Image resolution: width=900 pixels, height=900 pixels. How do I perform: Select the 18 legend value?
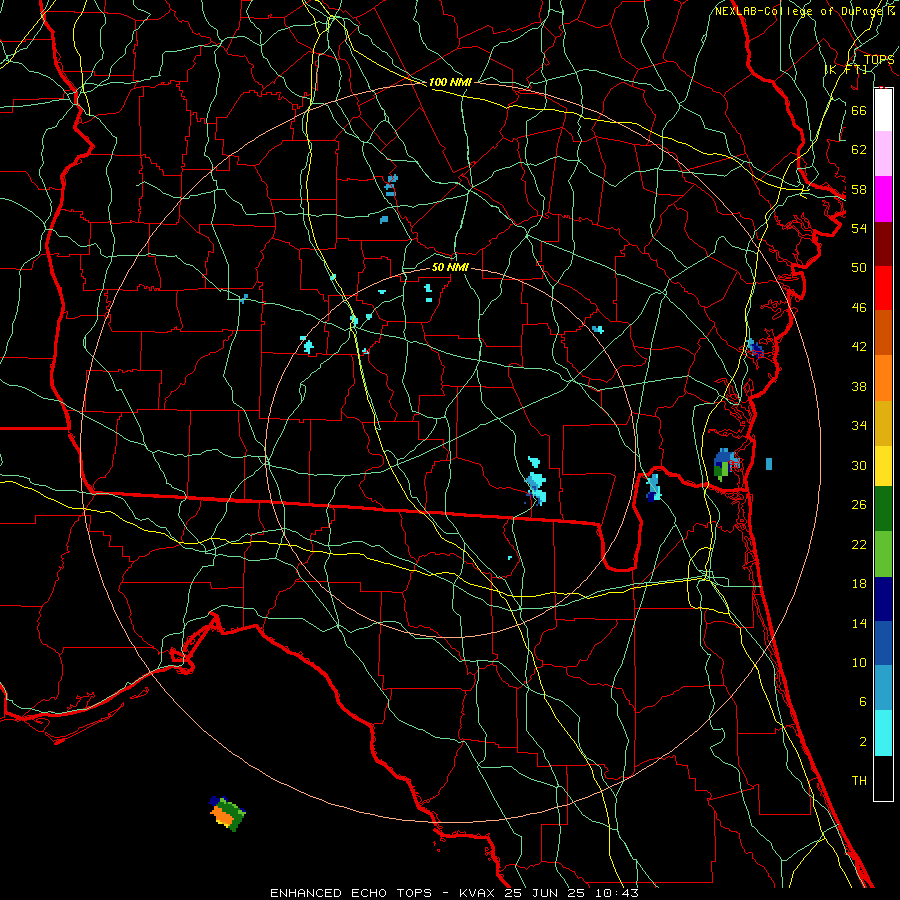tap(859, 584)
